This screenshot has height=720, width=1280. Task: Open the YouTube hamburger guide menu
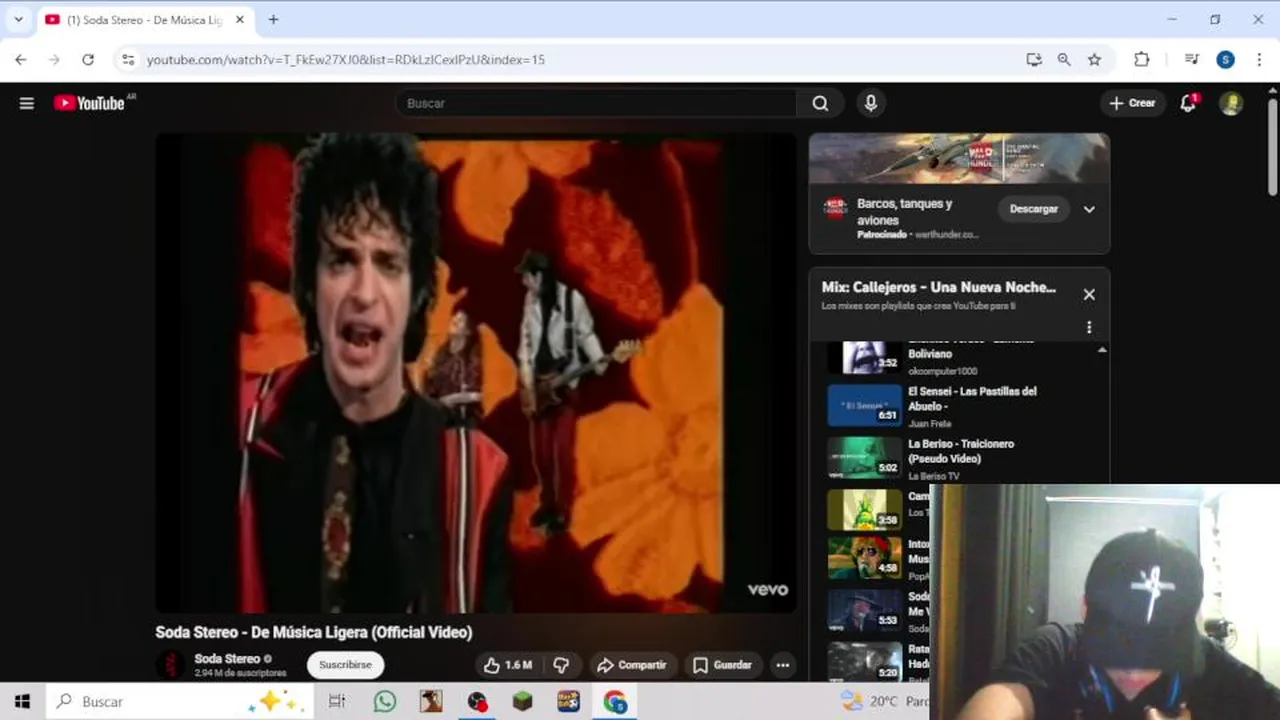27,103
